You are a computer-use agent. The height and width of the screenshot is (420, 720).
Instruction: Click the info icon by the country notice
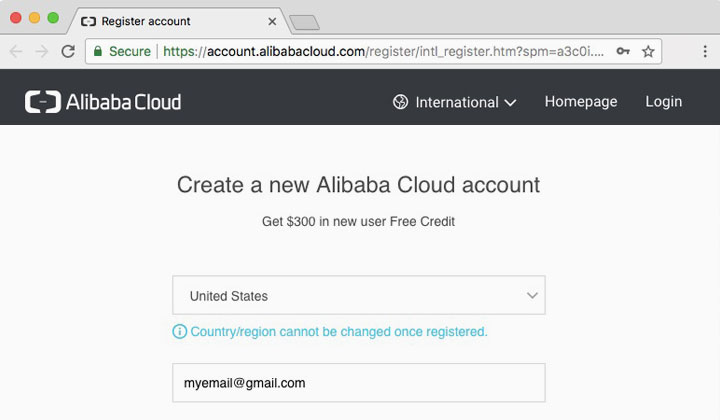click(x=180, y=331)
